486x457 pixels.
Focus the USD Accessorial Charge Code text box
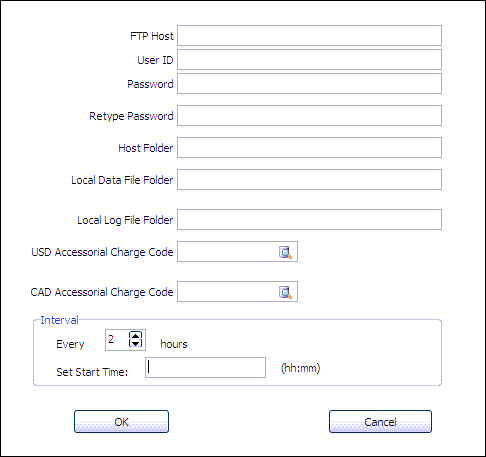coord(227,252)
